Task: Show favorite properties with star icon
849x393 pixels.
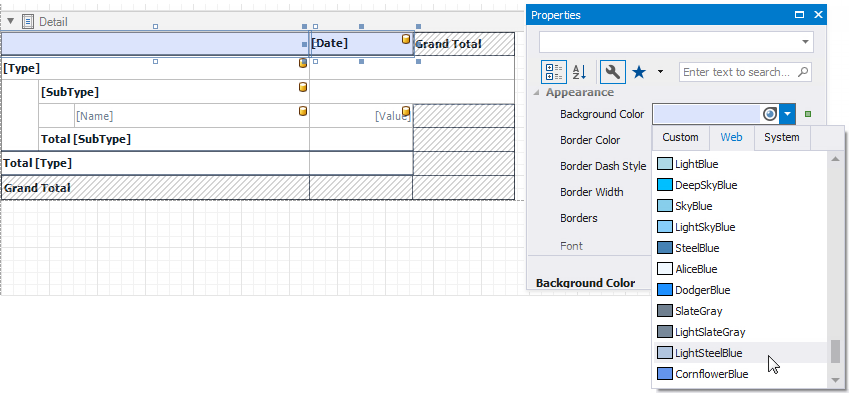Action: pos(639,72)
